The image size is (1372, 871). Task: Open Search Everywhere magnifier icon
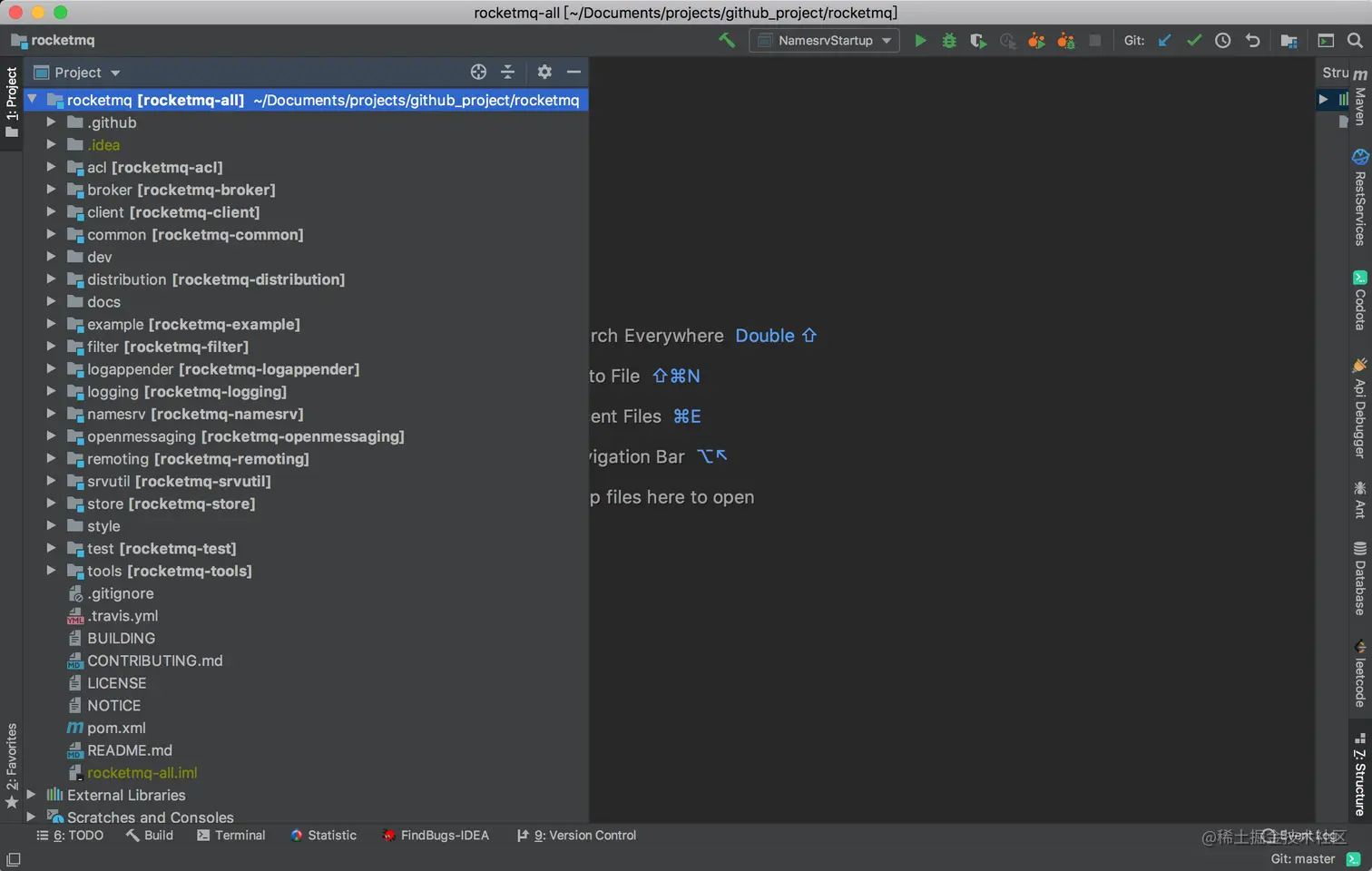(x=1355, y=40)
